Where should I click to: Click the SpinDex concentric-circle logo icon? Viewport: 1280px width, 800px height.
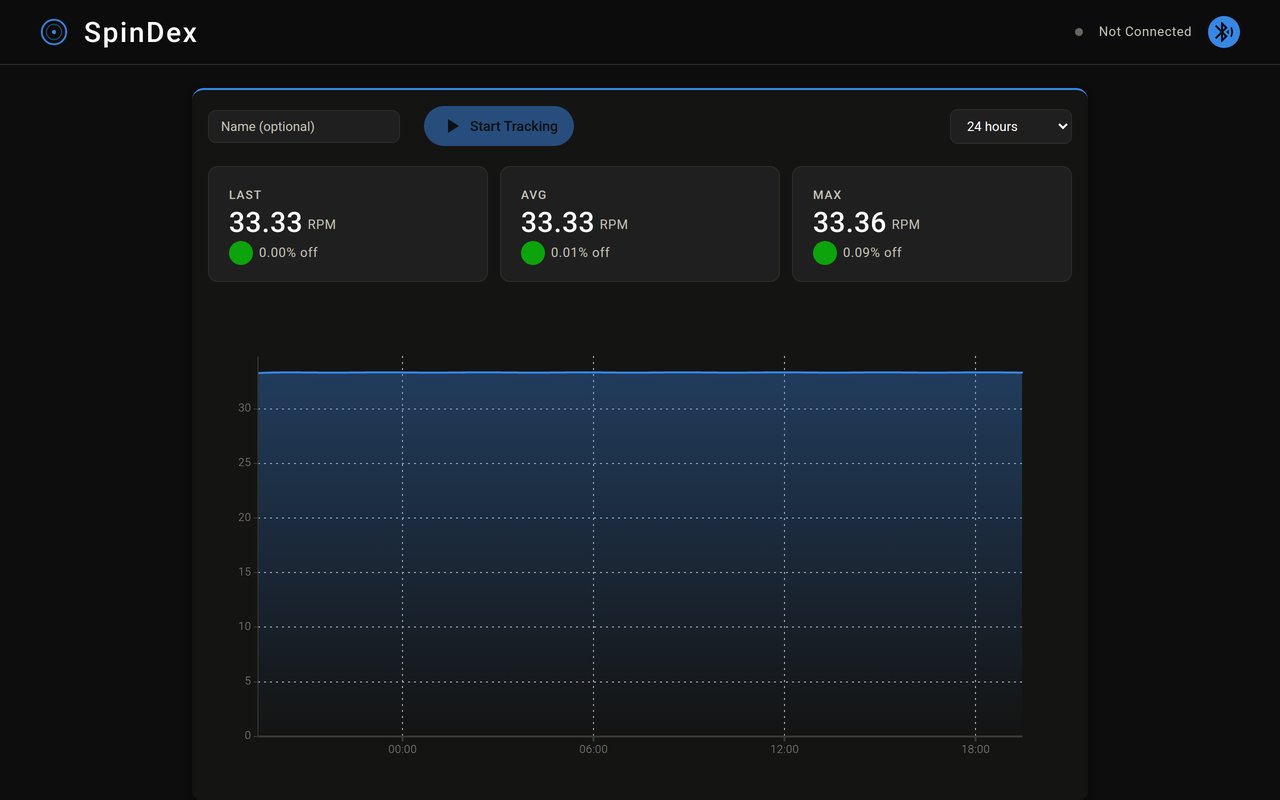54,32
